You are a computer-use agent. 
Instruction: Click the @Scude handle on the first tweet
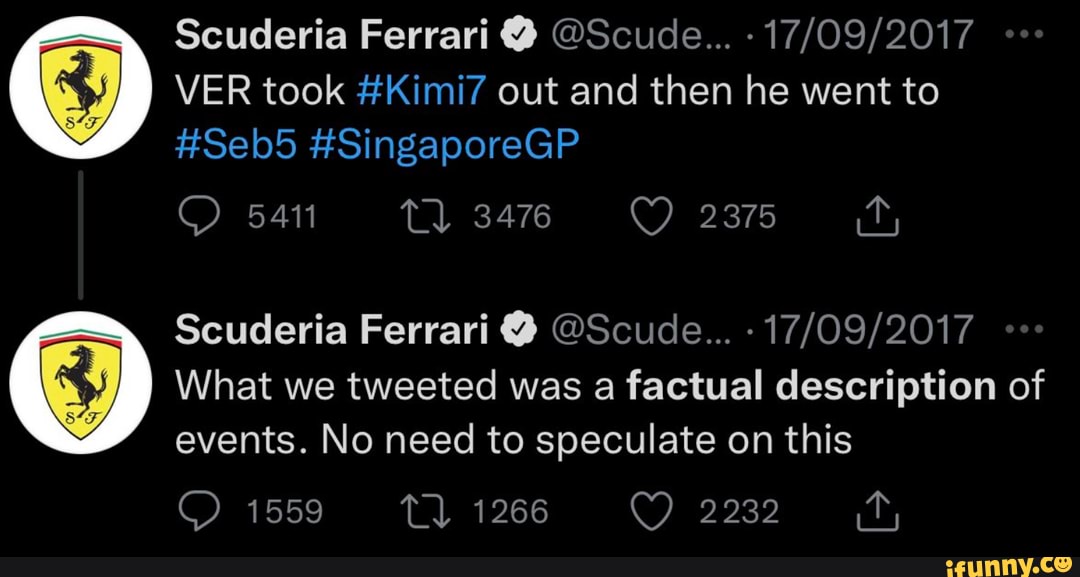(640, 33)
